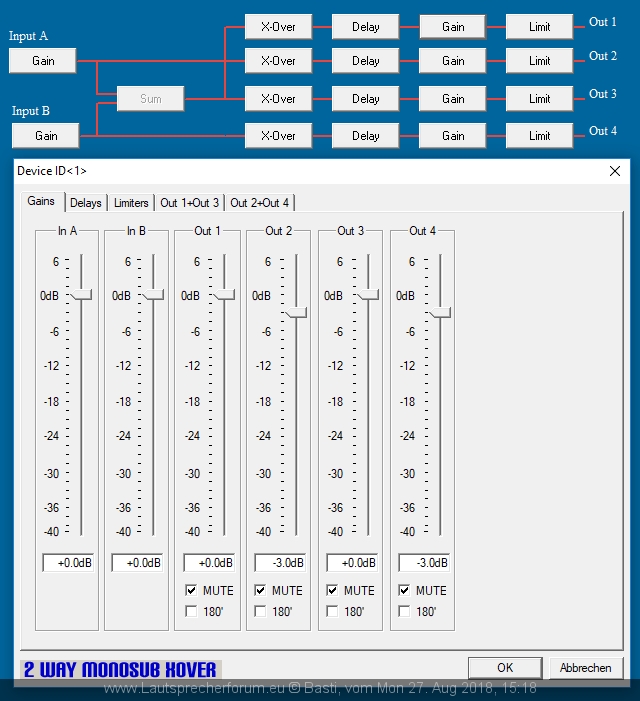Open the Out 2+Out 4 tab
The width and height of the screenshot is (640, 701).
pos(260,203)
